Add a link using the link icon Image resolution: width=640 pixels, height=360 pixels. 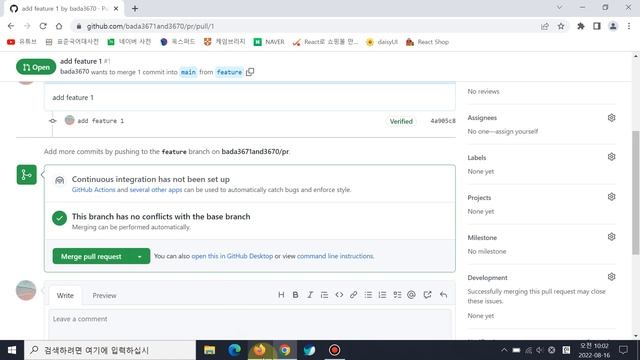tap(353, 295)
